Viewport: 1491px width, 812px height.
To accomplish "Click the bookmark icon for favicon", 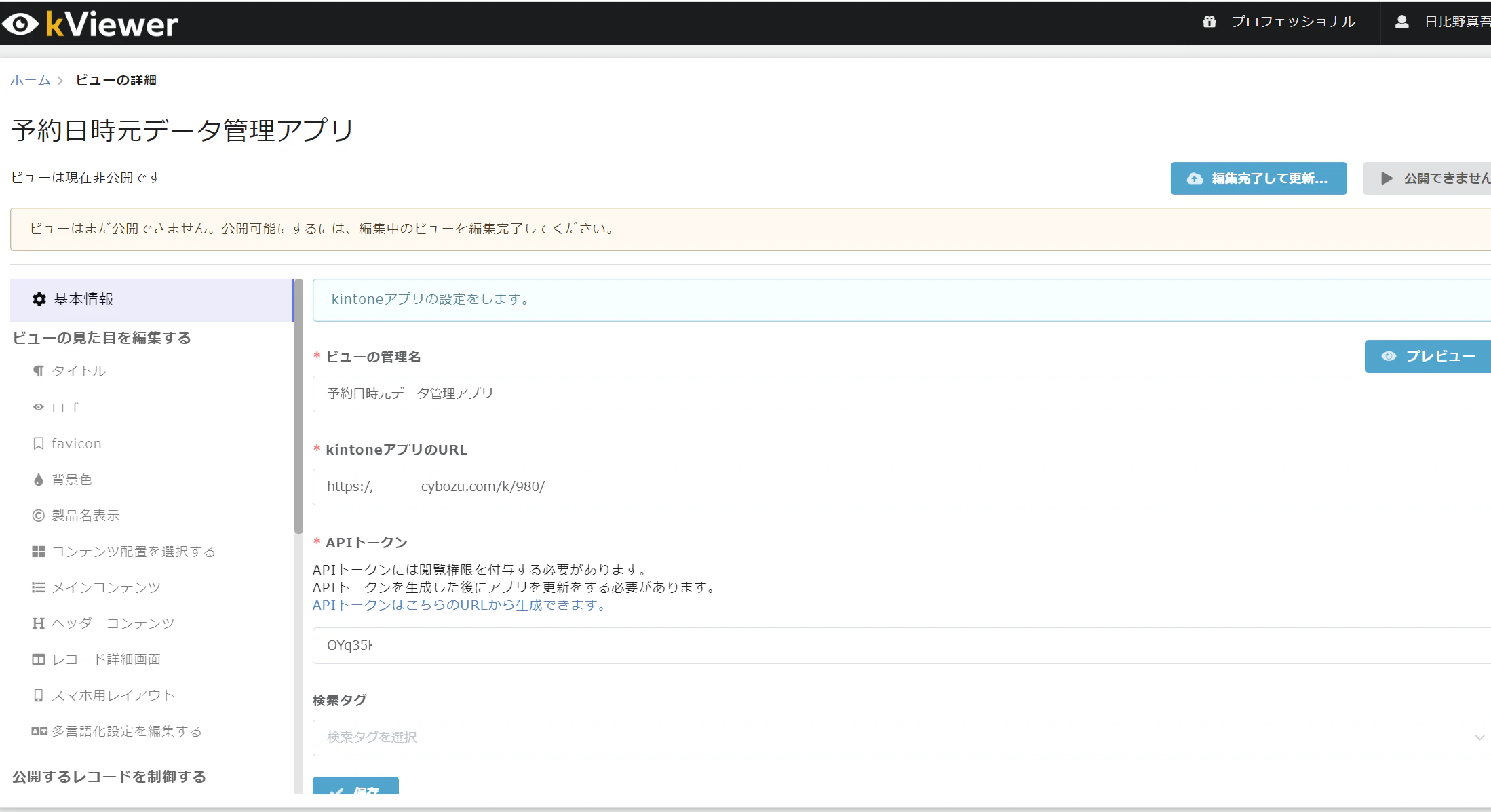I will click(39, 444).
